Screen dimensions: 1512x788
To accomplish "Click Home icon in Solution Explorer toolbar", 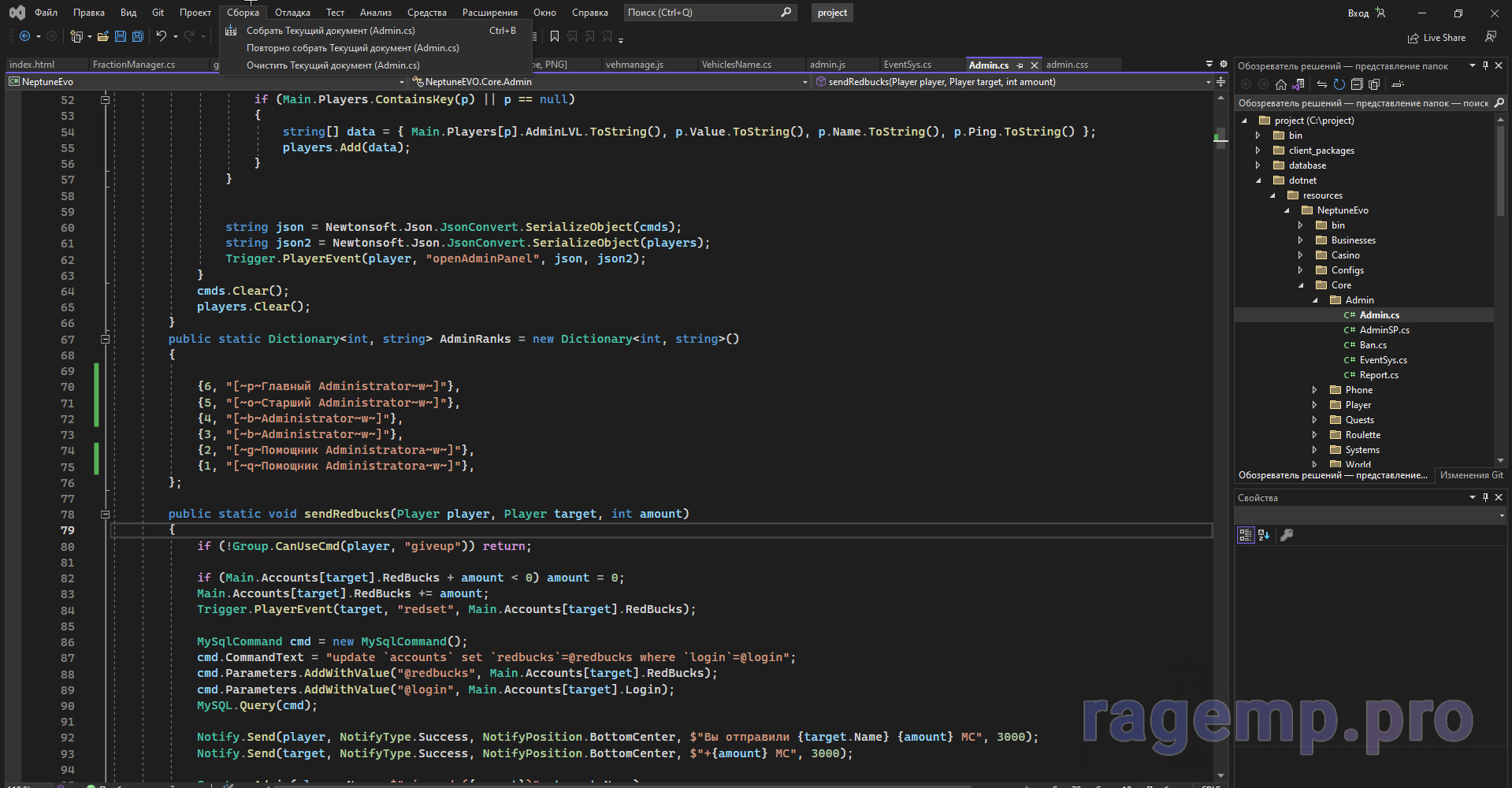I will click(x=1281, y=84).
